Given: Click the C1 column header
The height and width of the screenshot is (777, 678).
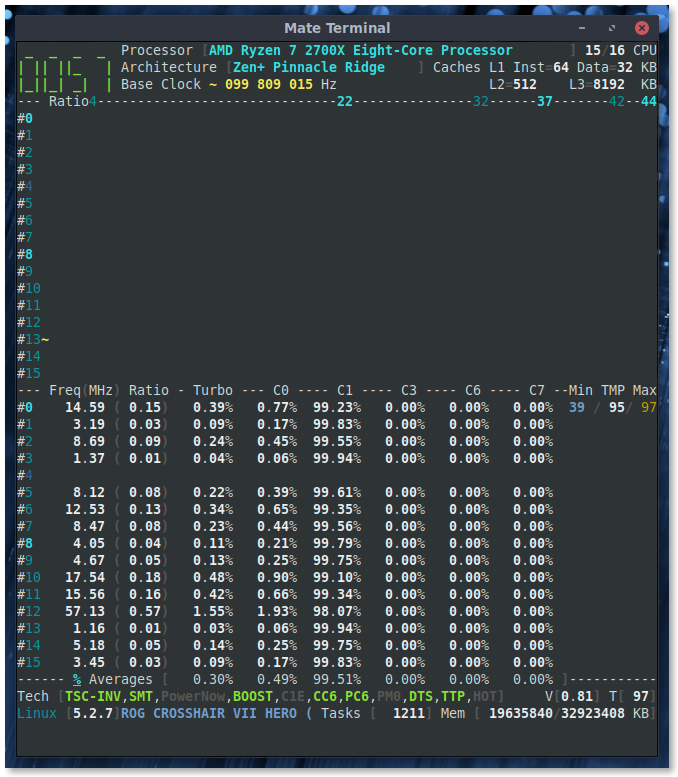Looking at the screenshot, I should pos(345,390).
